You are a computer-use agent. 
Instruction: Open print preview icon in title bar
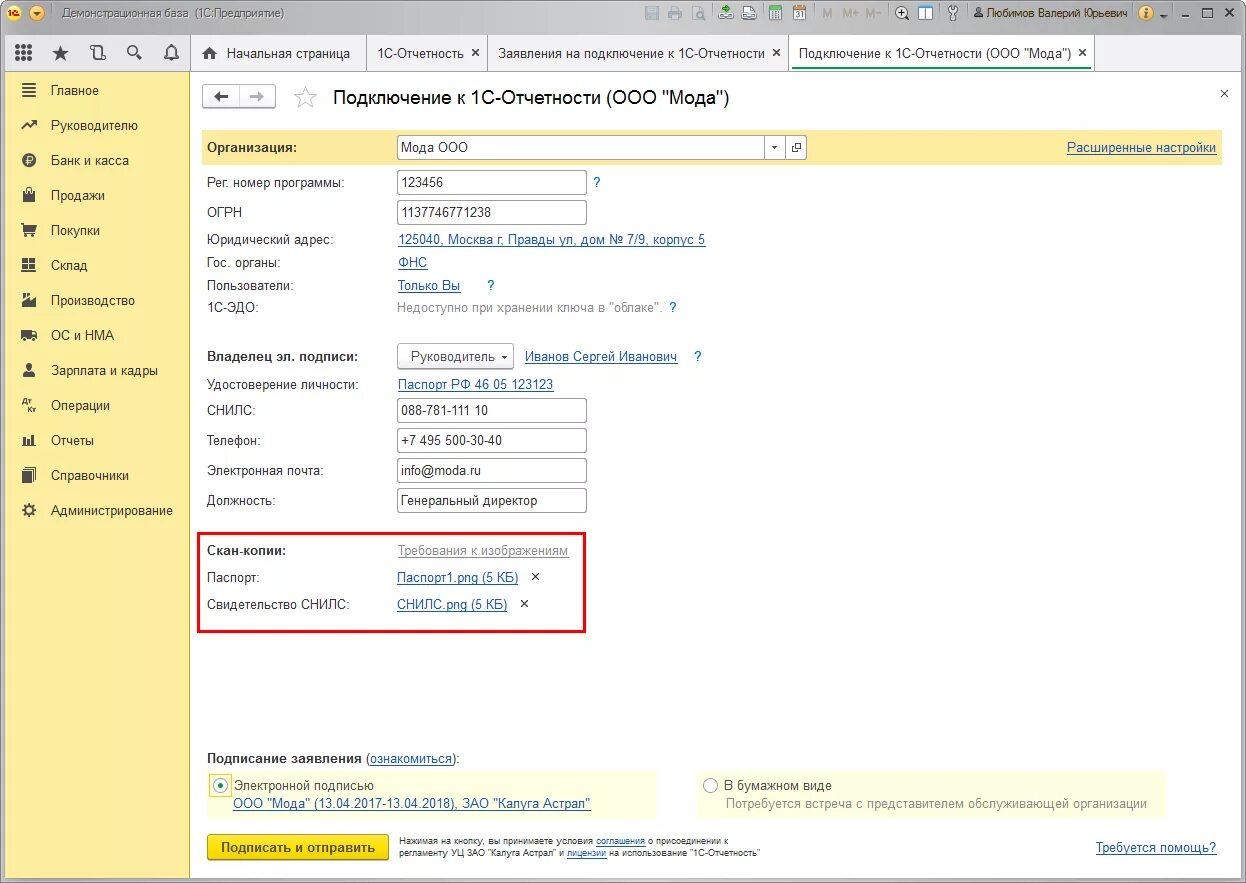(x=698, y=13)
